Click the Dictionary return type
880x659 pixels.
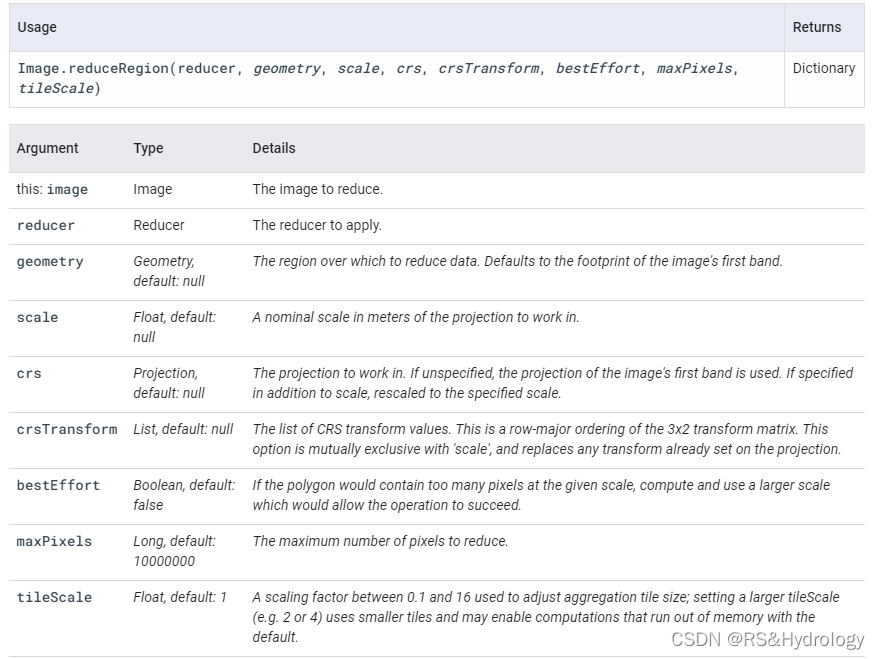823,69
